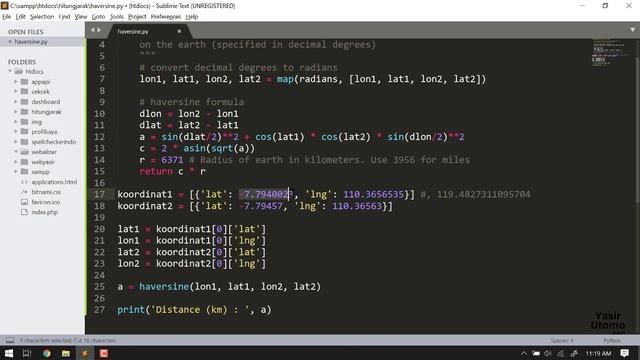Collapse the webalizer folder arrow
Screen dimensions: 640x360
(x=16, y=151)
